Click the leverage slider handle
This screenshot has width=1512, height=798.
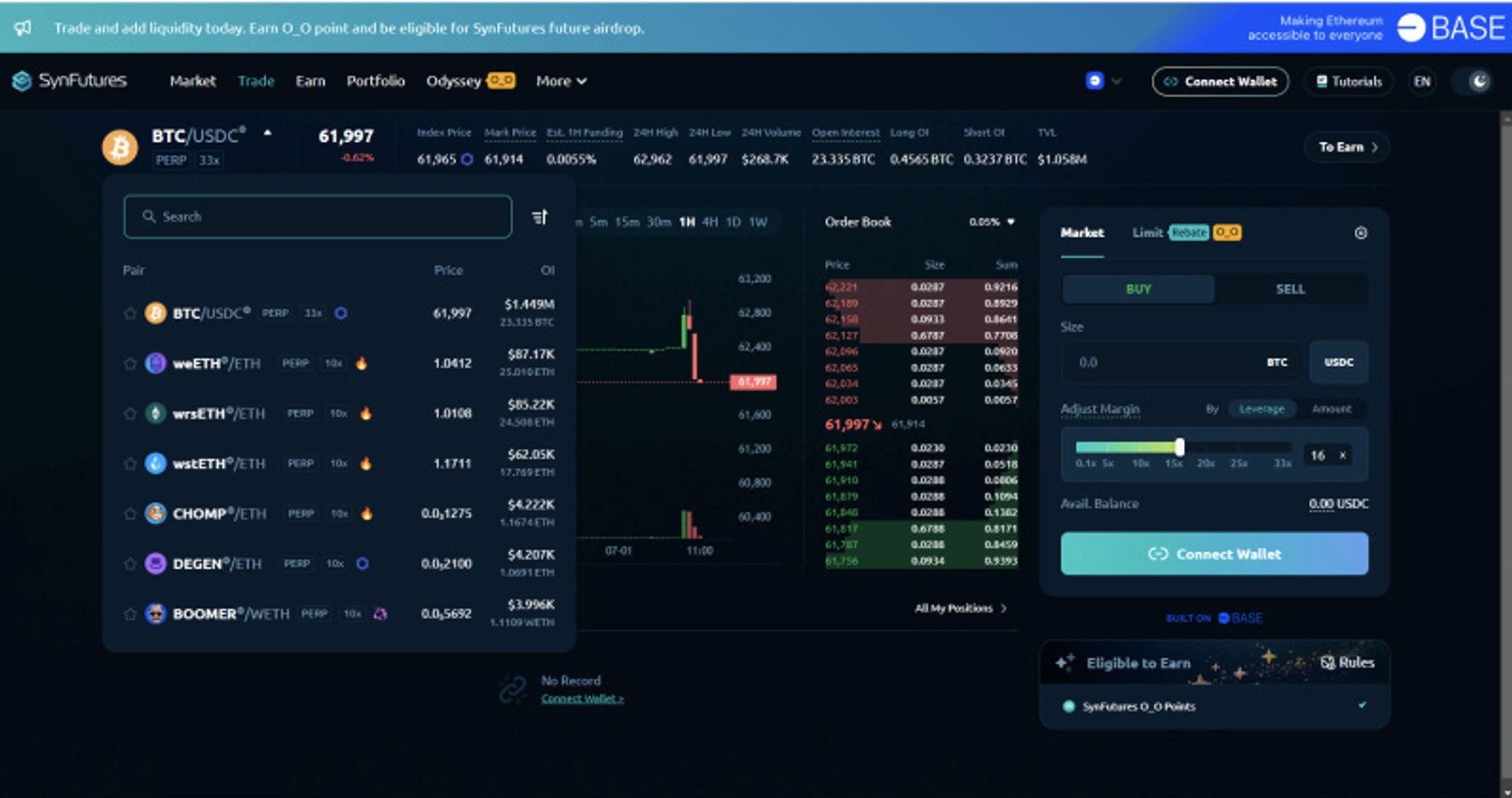pos(1180,447)
